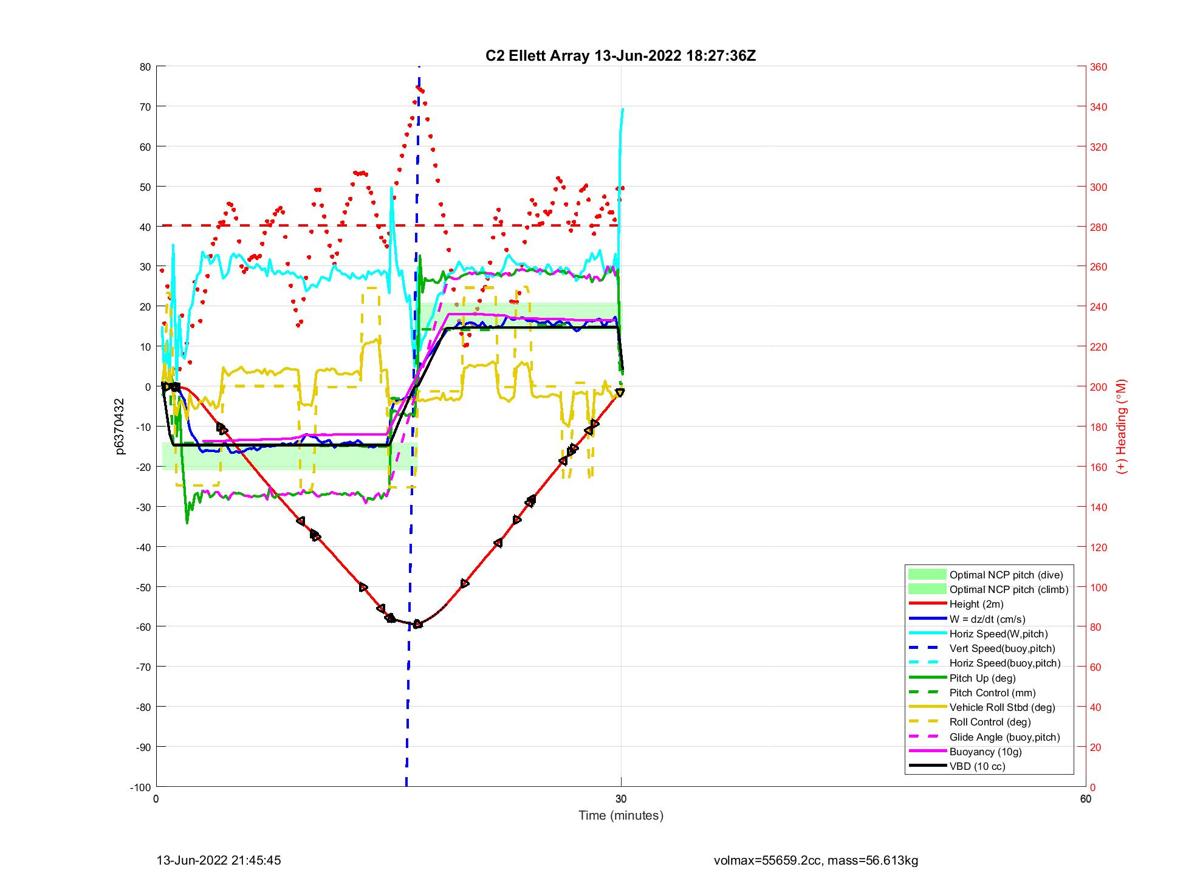Viewport: 1200px width, 885px height.
Task: Click the 'Time (minutes)' x-axis label
Action: coord(621,815)
